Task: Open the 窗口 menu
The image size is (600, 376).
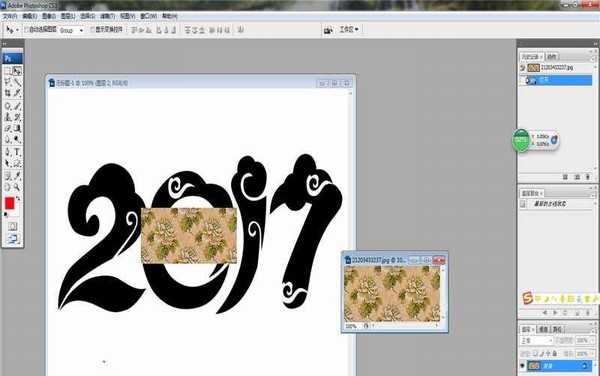Action: pyautogui.click(x=148, y=16)
